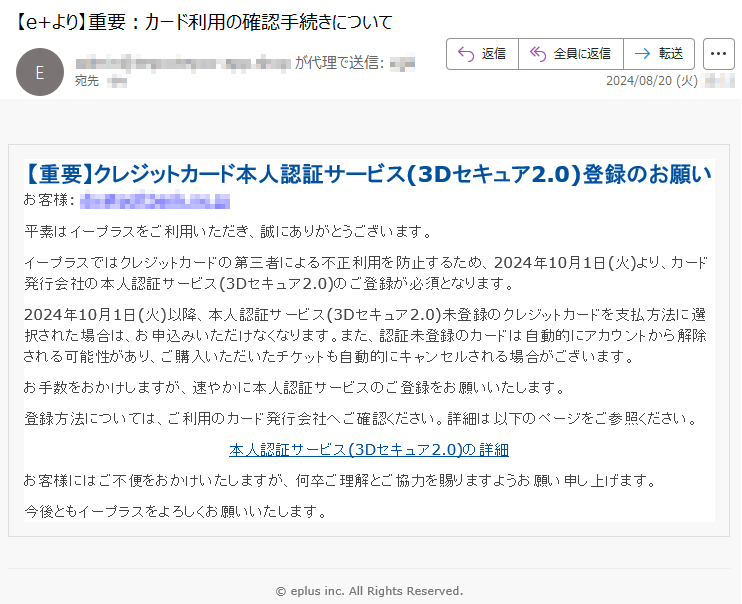Click the footer © eplus inc. All Rights Reserved.
Viewport: 742px width, 604px height.
(x=369, y=591)
